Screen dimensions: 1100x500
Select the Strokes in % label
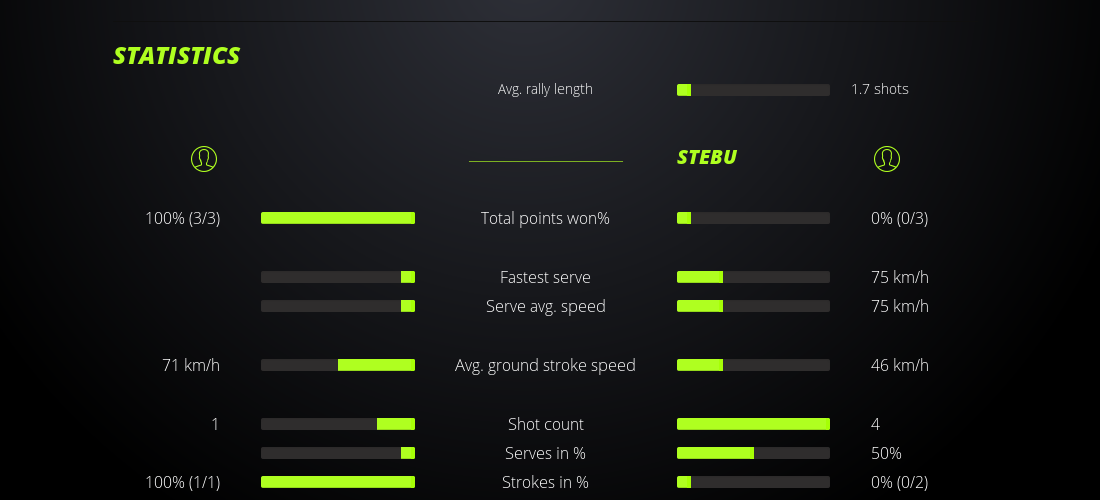(x=545, y=482)
